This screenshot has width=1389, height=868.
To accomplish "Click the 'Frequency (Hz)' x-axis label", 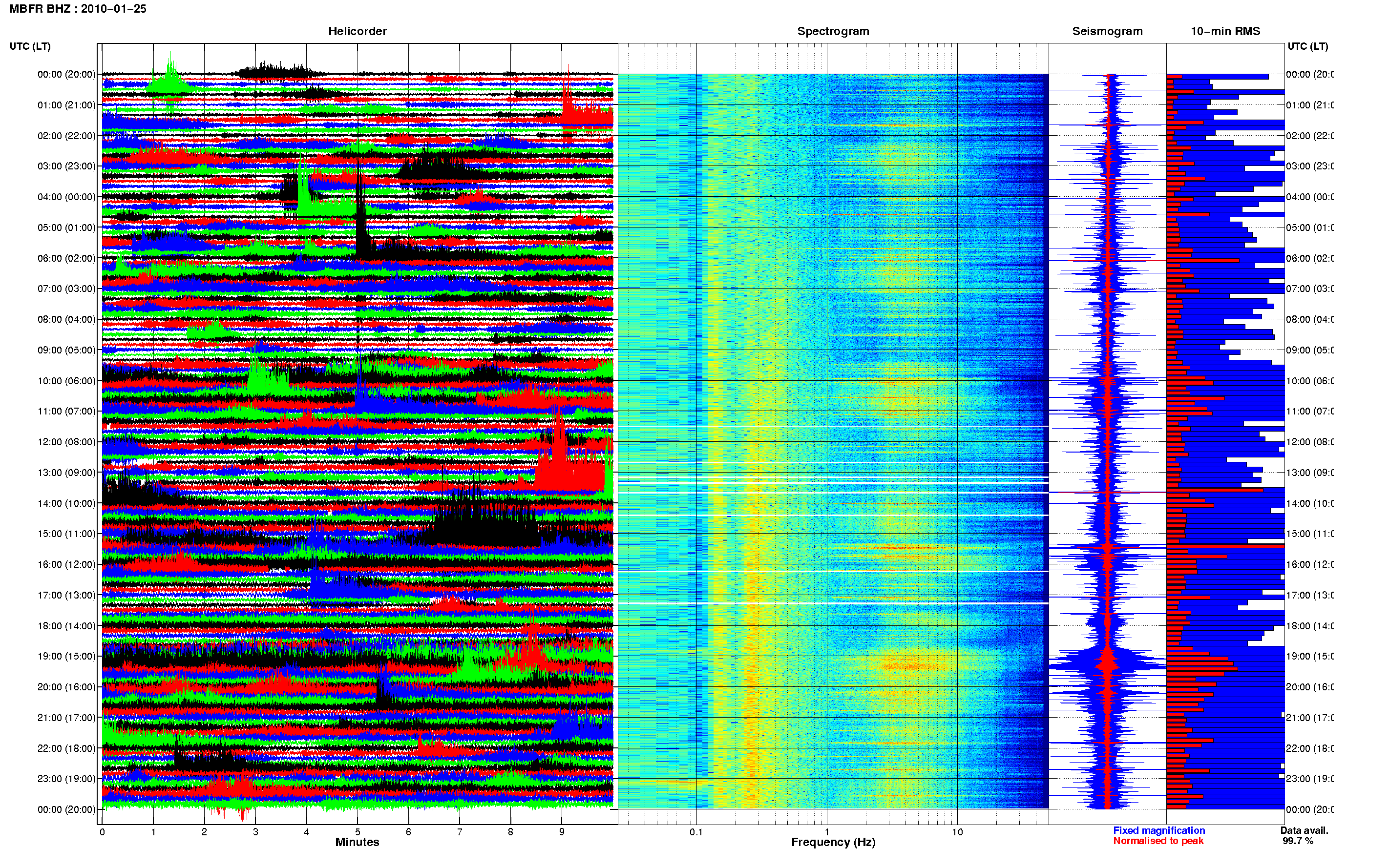I will [x=833, y=842].
